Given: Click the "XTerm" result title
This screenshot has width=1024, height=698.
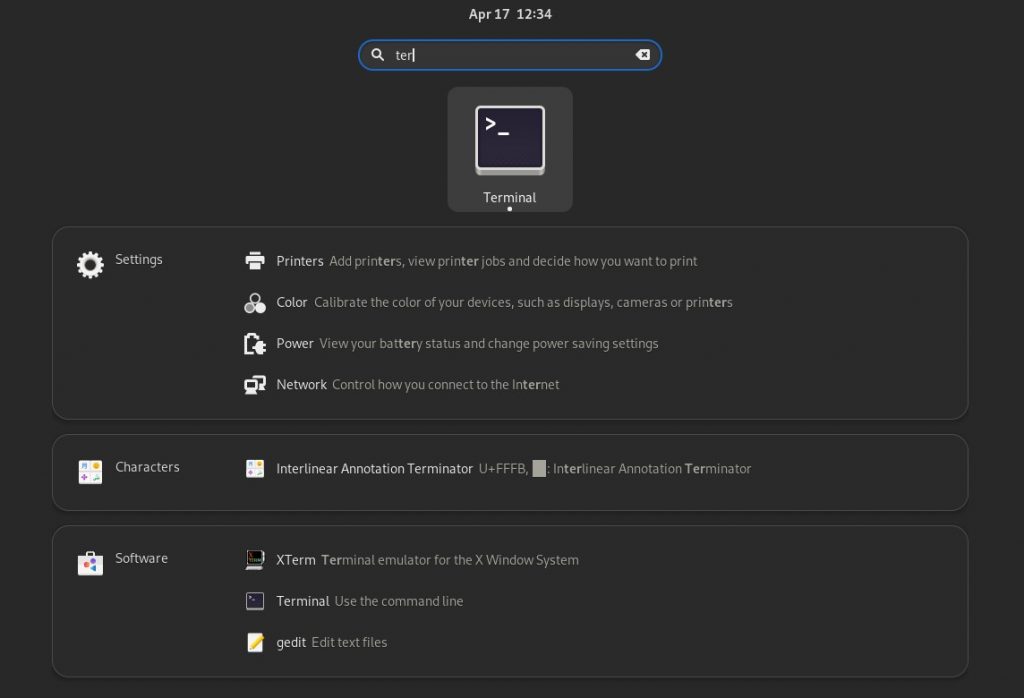Looking at the screenshot, I should pos(296,560).
